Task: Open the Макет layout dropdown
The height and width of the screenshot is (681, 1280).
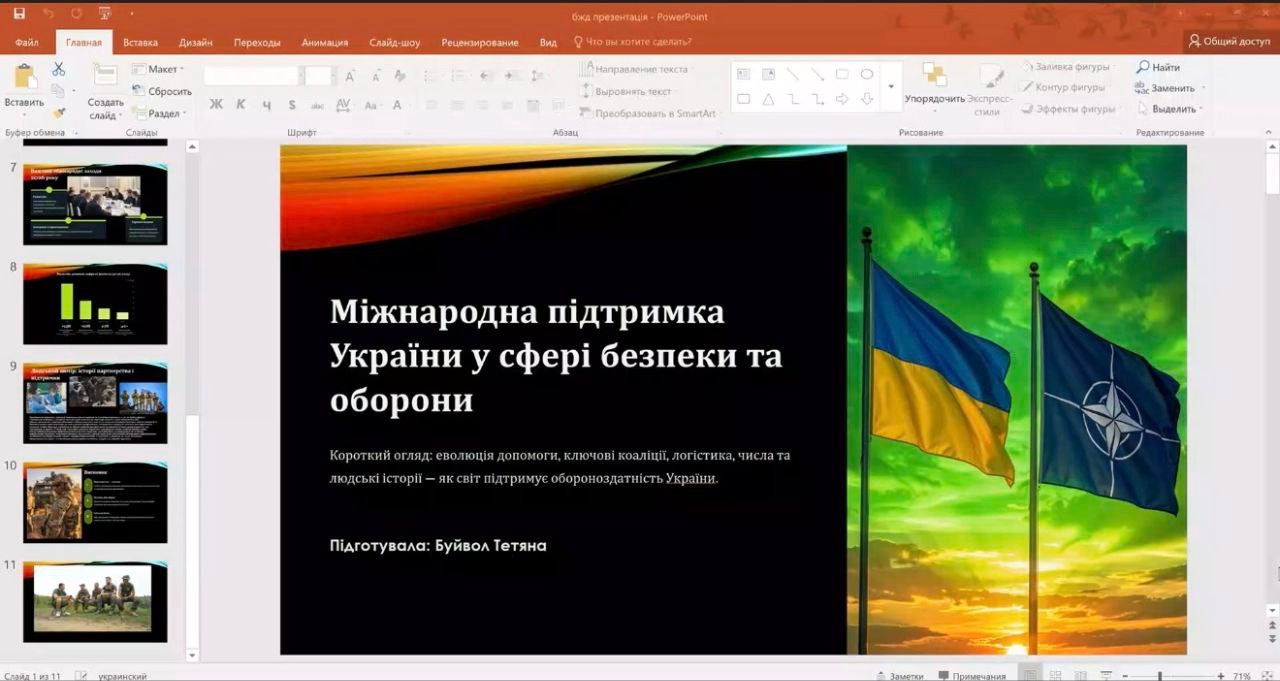Action: (158, 69)
